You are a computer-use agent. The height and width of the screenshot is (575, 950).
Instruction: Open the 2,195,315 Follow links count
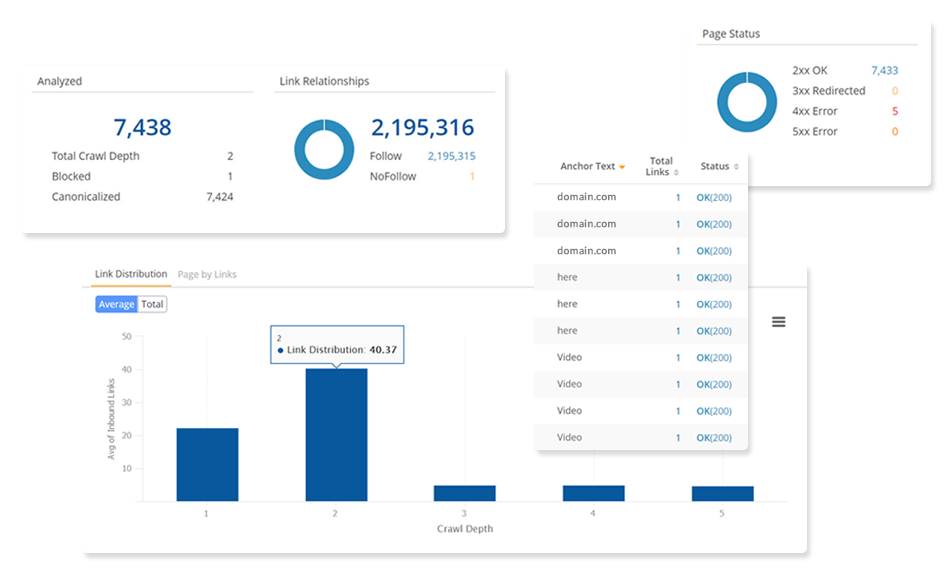click(x=451, y=156)
